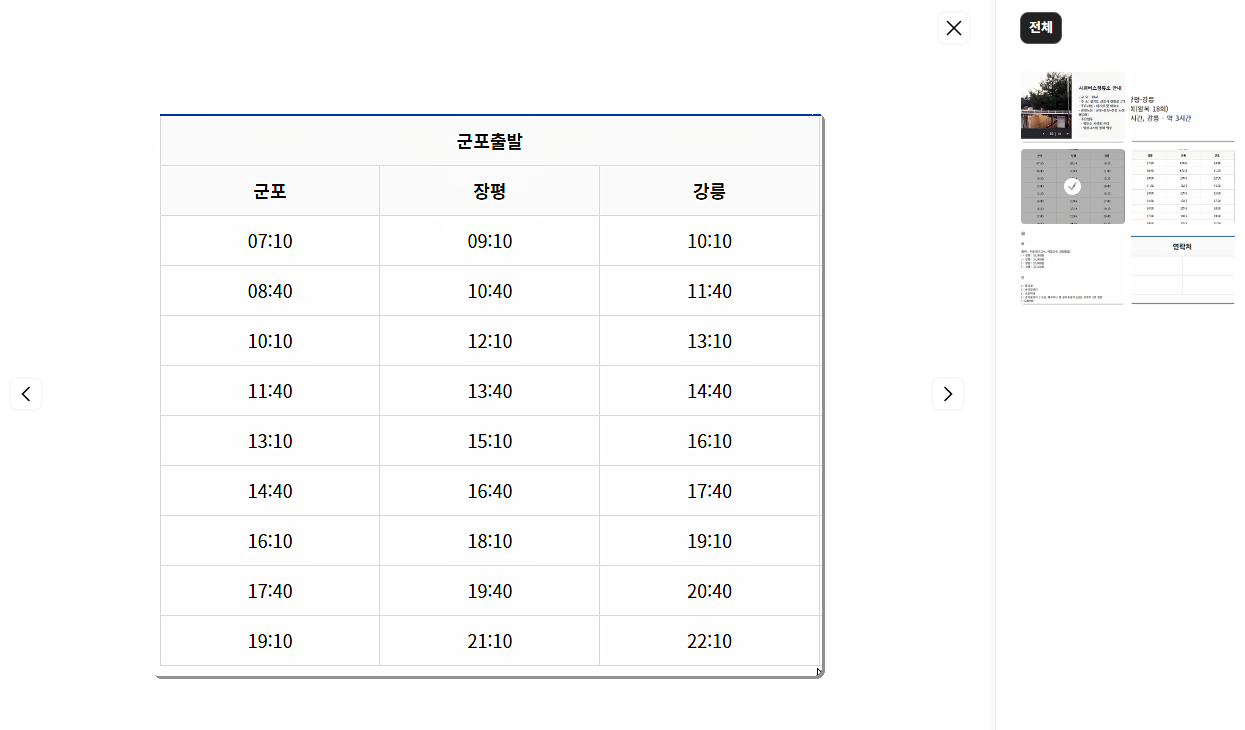
Task: Select the 11:40 cell in 강릉 column
Action: (x=710, y=291)
